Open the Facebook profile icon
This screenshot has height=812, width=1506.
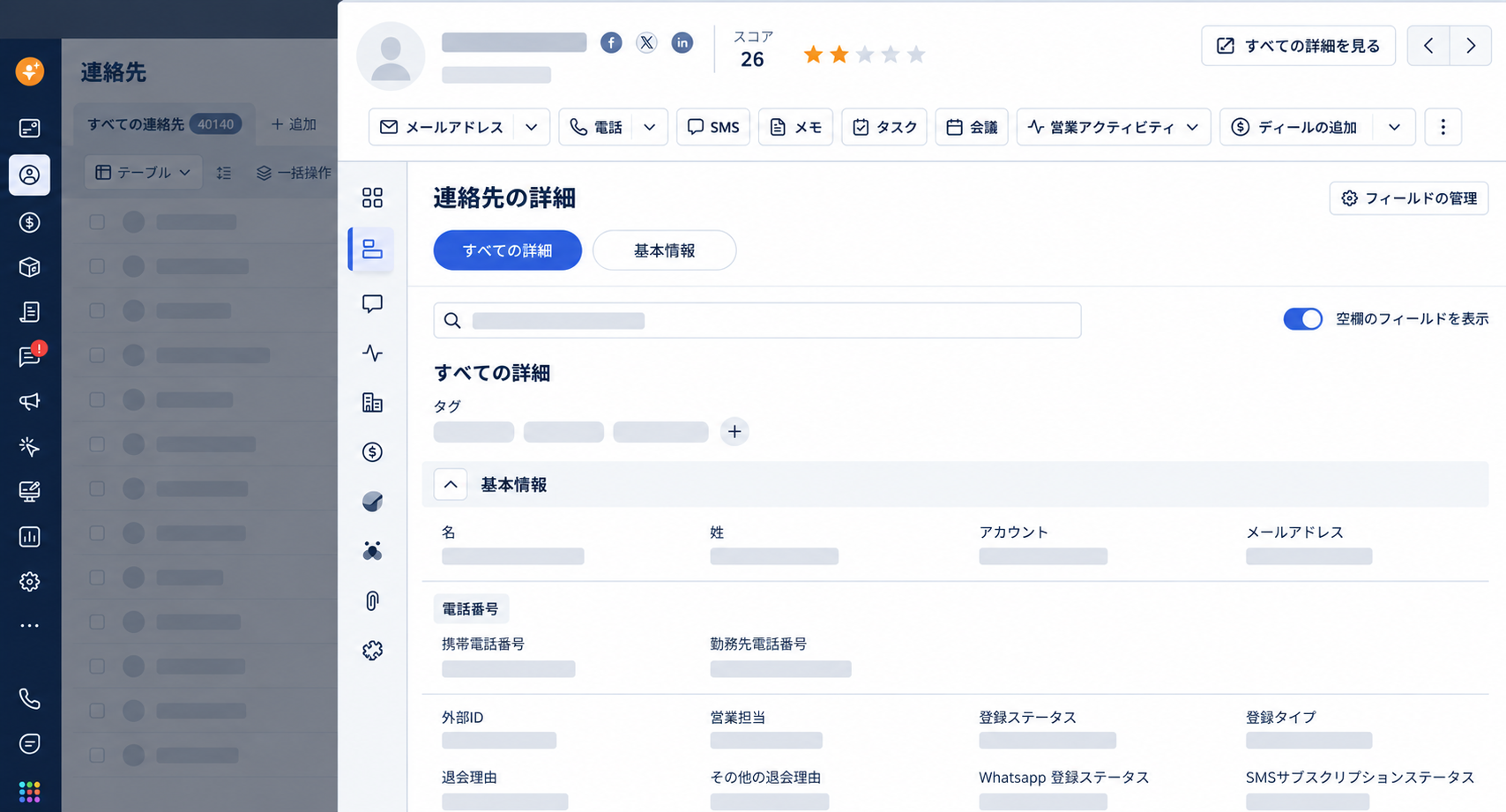611,42
